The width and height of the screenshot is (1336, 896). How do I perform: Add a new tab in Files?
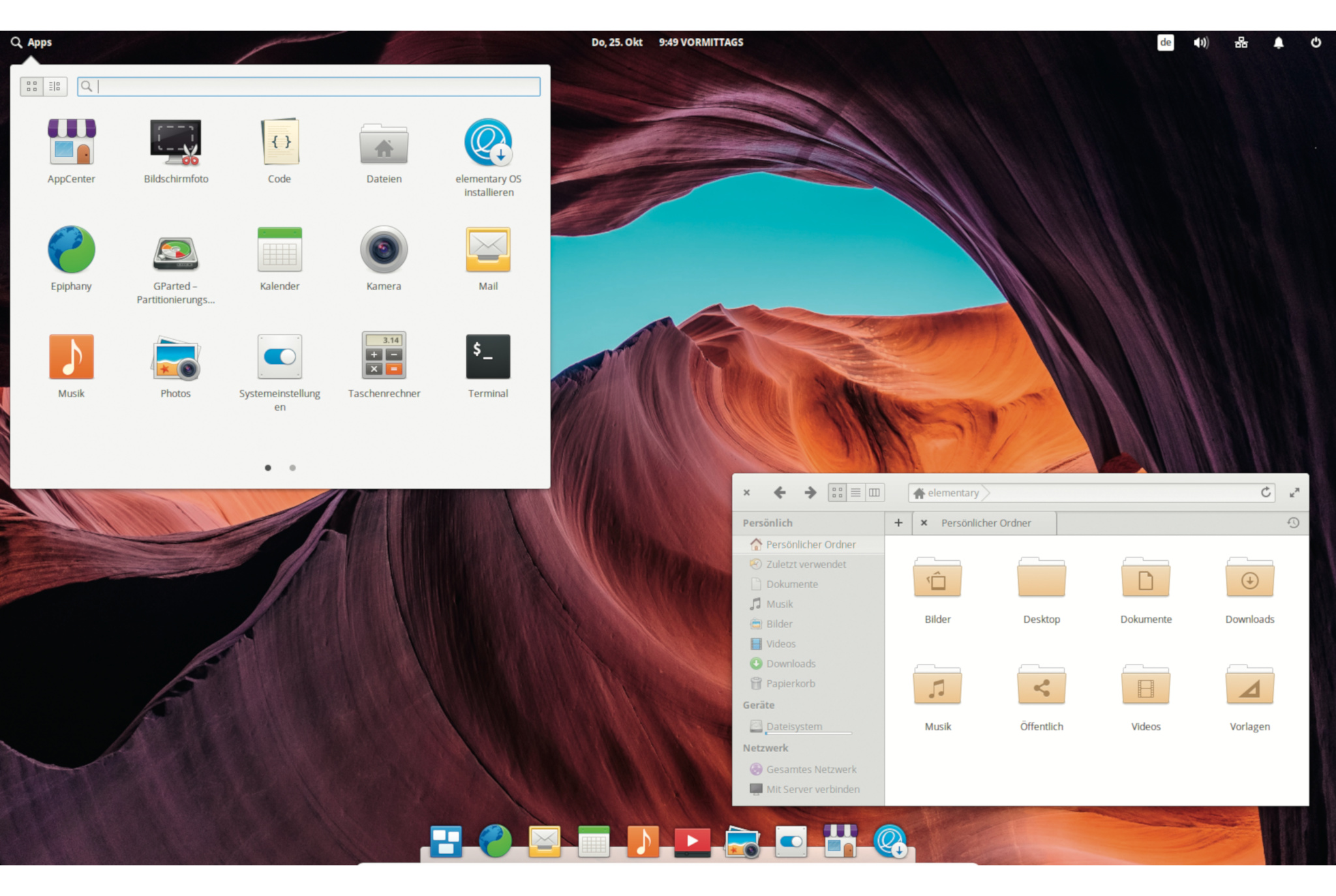coord(898,522)
